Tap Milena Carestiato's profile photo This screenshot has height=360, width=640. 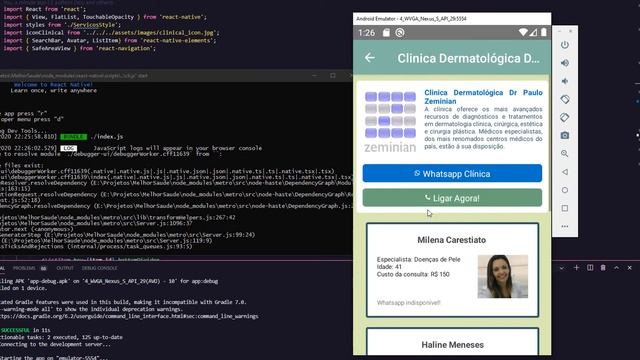click(503, 276)
